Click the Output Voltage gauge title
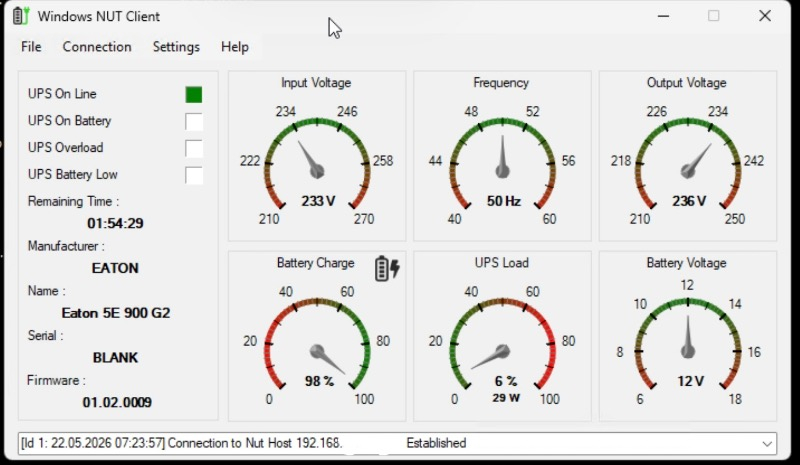 (x=686, y=83)
